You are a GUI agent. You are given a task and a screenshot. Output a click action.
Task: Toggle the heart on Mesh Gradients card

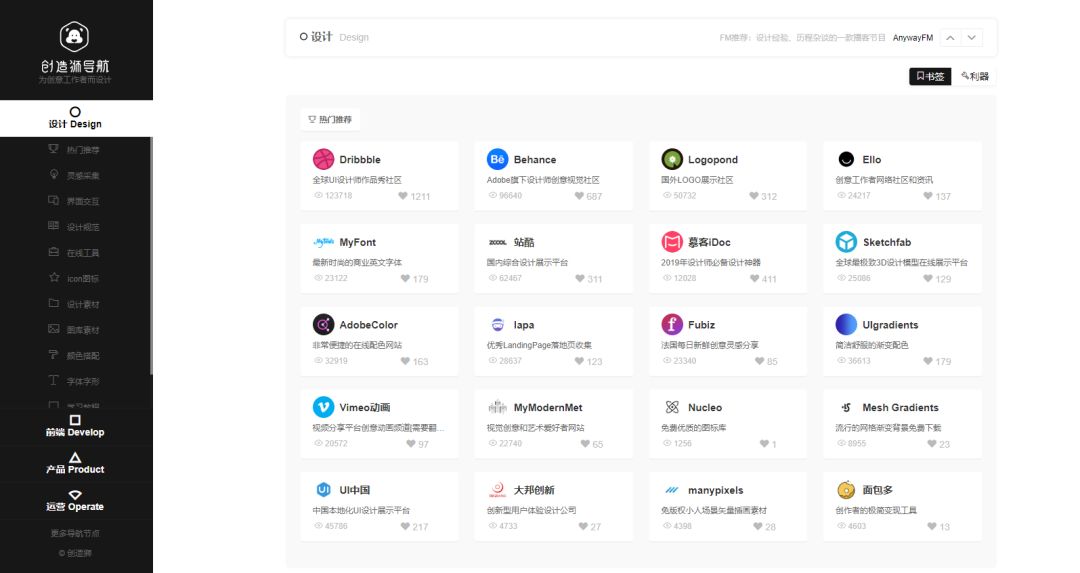coord(931,444)
